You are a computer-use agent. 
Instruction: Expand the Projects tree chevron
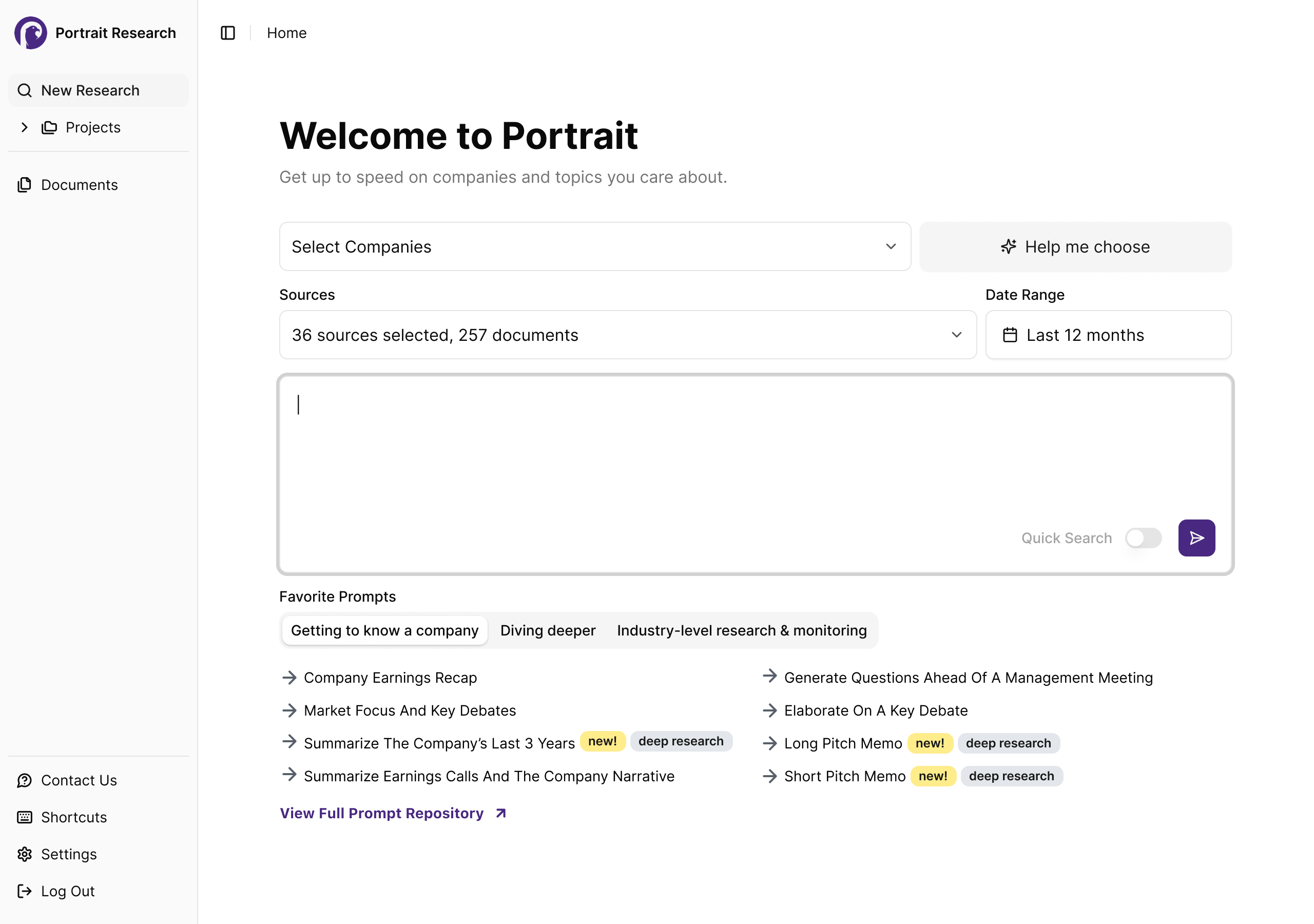pos(25,127)
